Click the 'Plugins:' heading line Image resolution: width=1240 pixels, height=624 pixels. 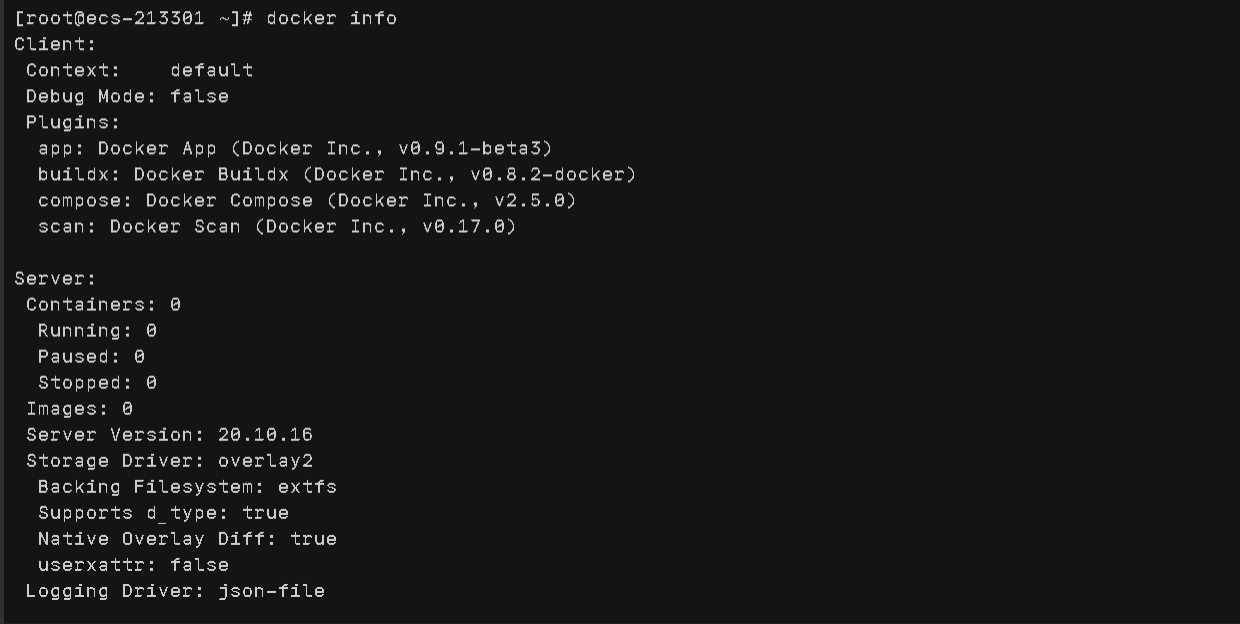[73, 122]
